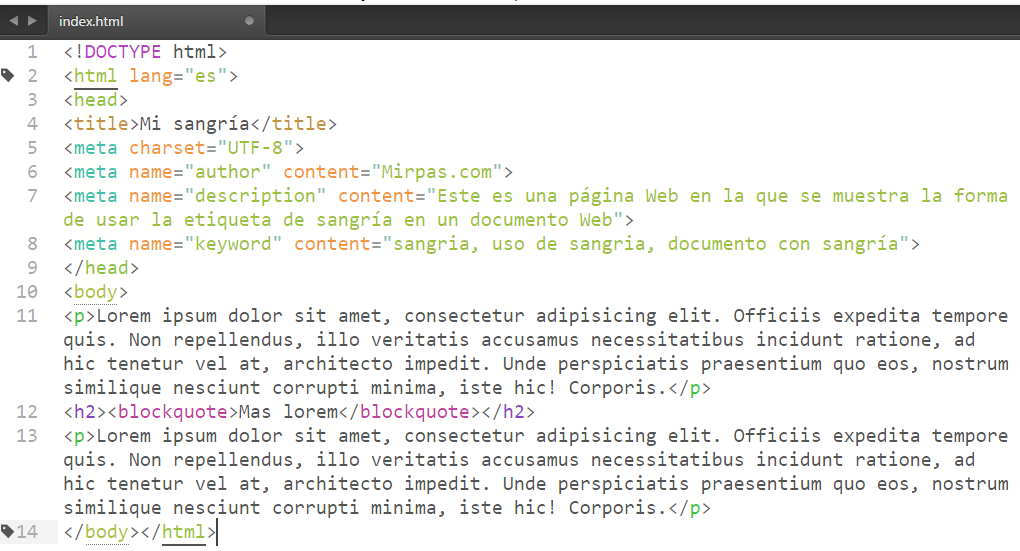Click the closing html tag on line 14

click(x=178, y=532)
